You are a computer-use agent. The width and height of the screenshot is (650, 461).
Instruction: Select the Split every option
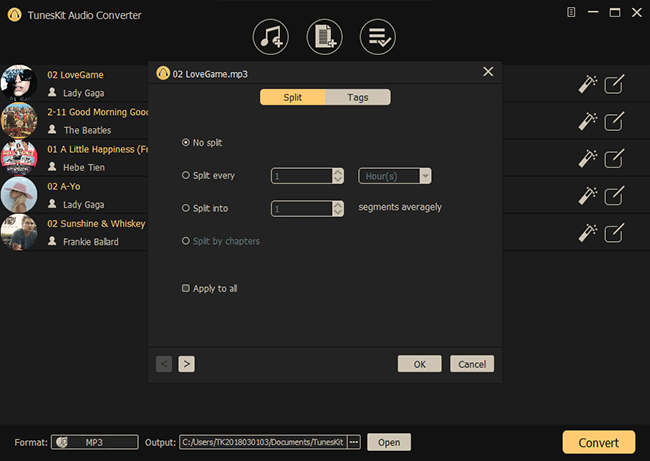[x=208, y=175]
